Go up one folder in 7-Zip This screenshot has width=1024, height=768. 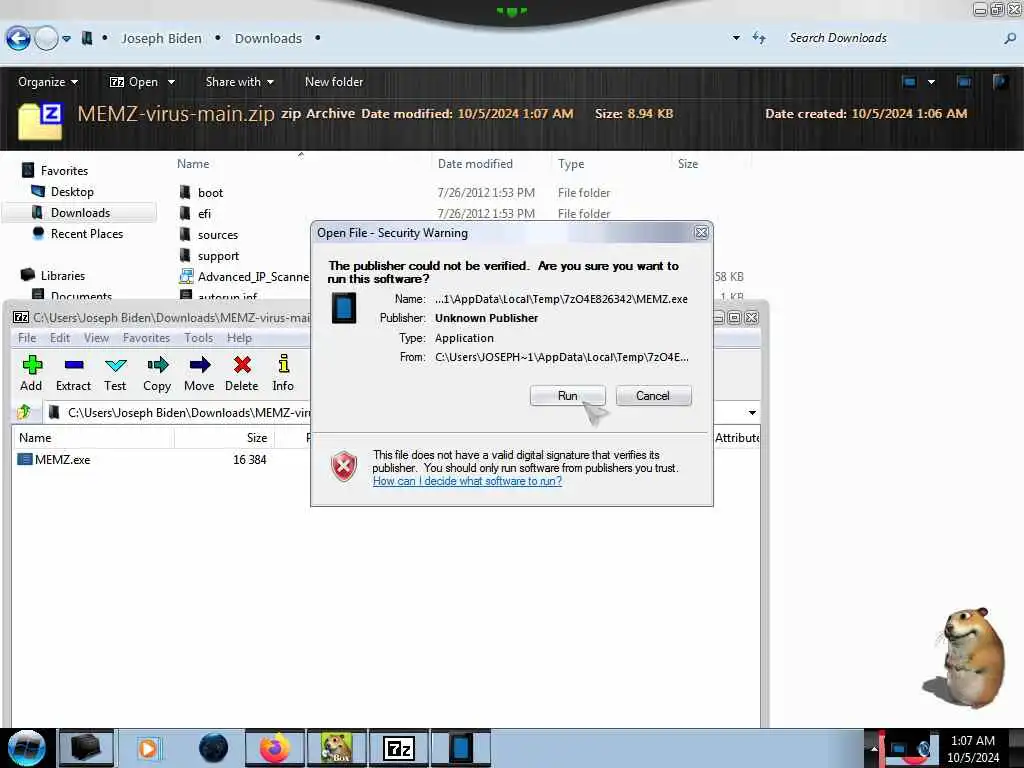(24, 412)
